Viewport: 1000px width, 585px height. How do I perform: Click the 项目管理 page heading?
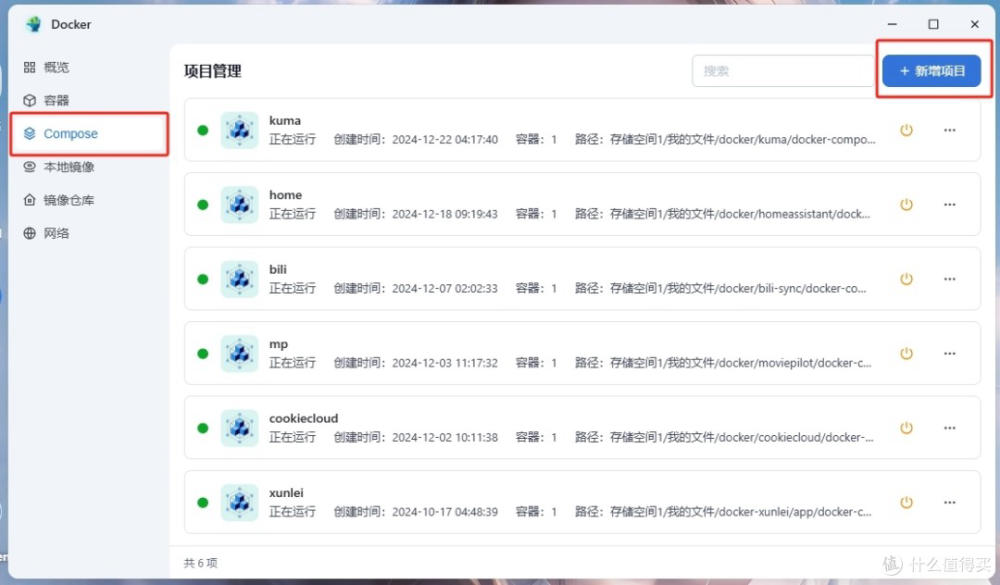point(212,71)
